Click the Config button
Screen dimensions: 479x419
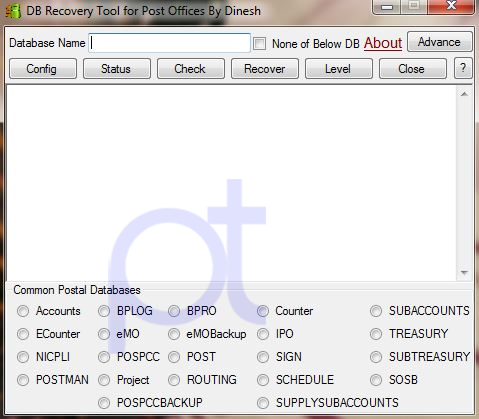coord(43,69)
